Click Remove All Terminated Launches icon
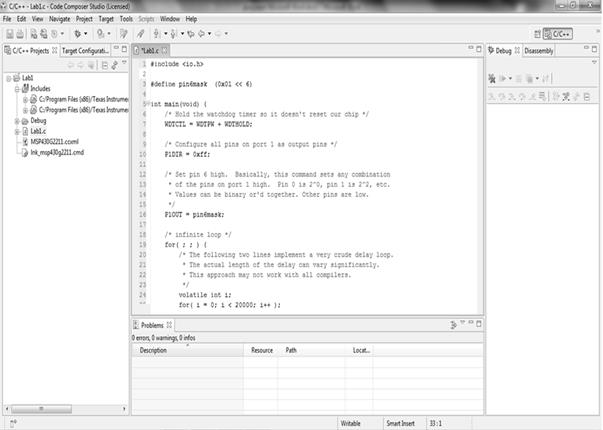This screenshot has height=430, width=603. (x=492, y=79)
